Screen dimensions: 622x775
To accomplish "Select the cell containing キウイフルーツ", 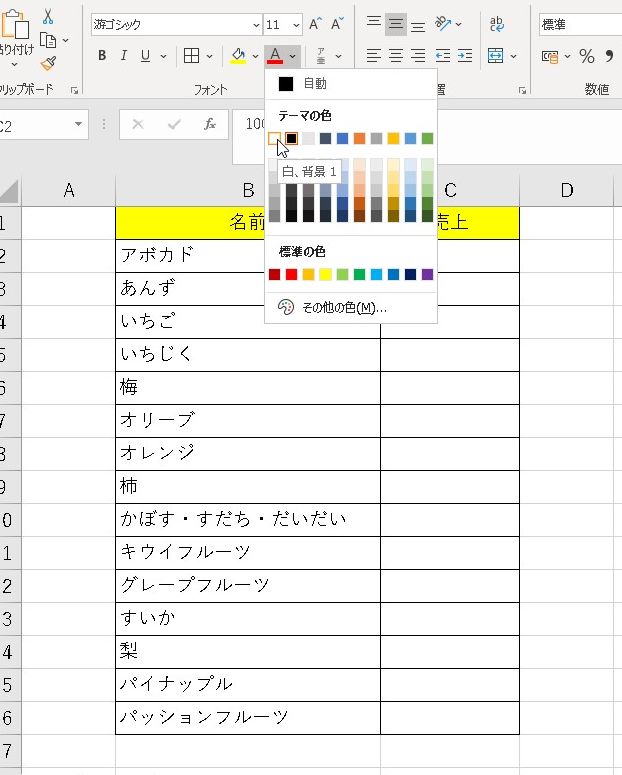I will point(247,552).
